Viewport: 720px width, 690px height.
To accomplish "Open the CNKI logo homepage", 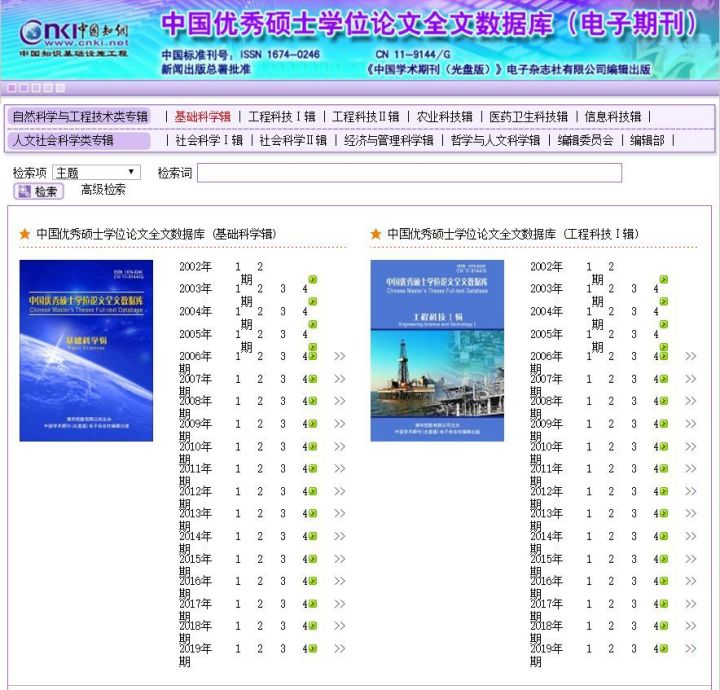I will [x=73, y=39].
